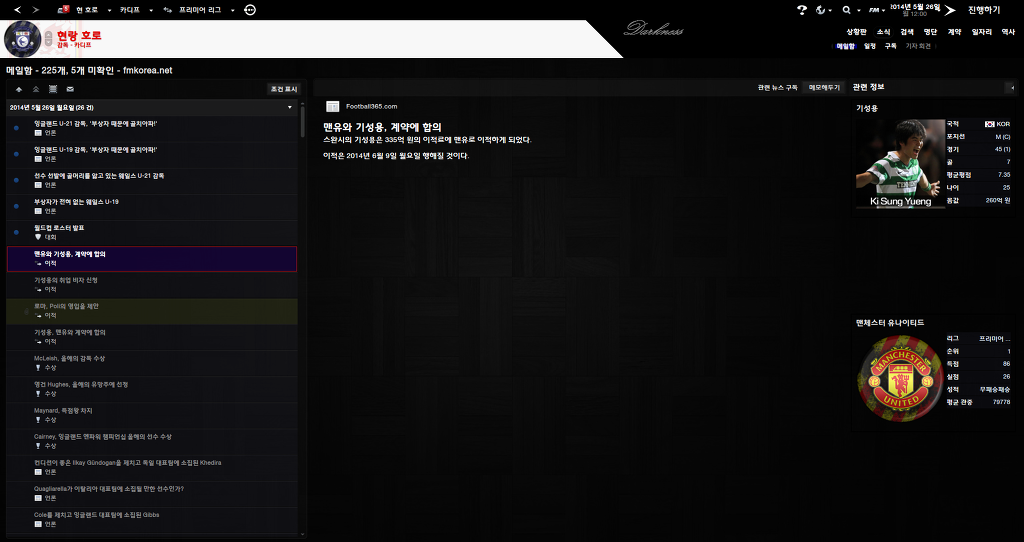Open mail 잉글랜드 U-19 감독 부상자 때문에 골치아파
The width and height of the screenshot is (1024, 542).
(152, 154)
